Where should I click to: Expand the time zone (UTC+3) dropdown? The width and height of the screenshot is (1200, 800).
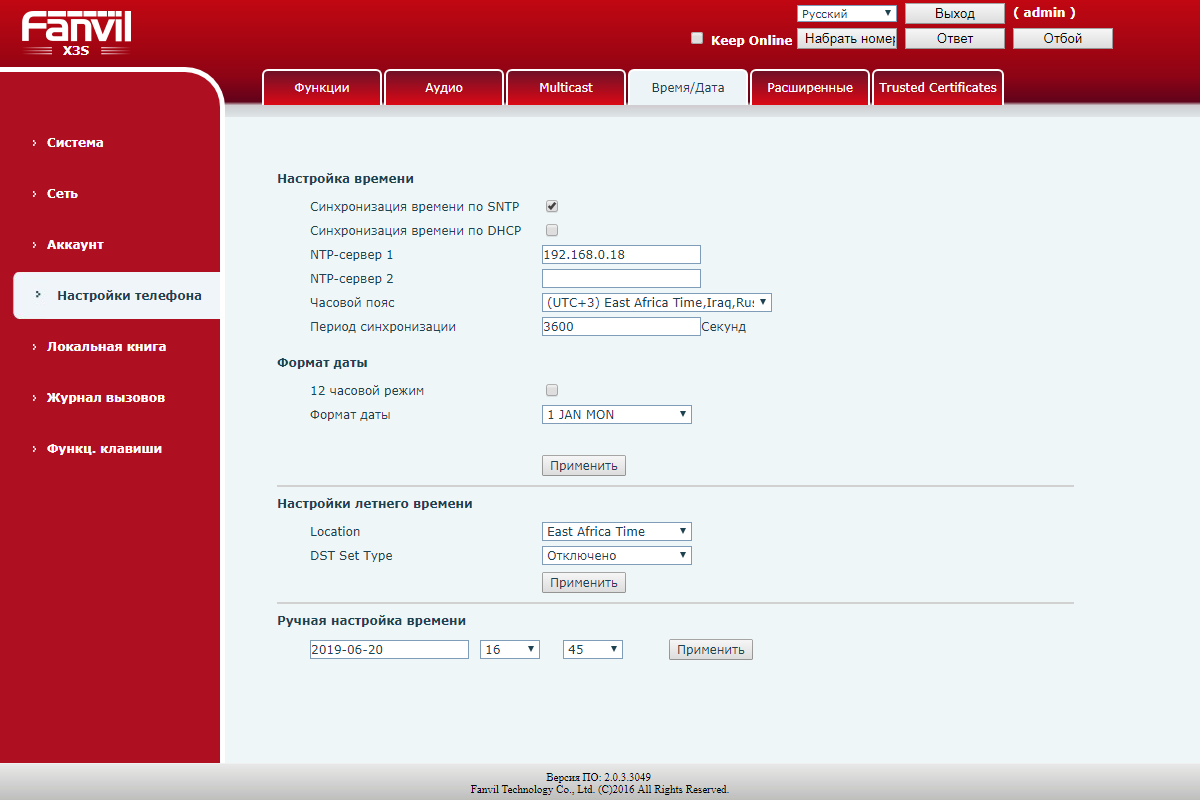(x=656, y=302)
